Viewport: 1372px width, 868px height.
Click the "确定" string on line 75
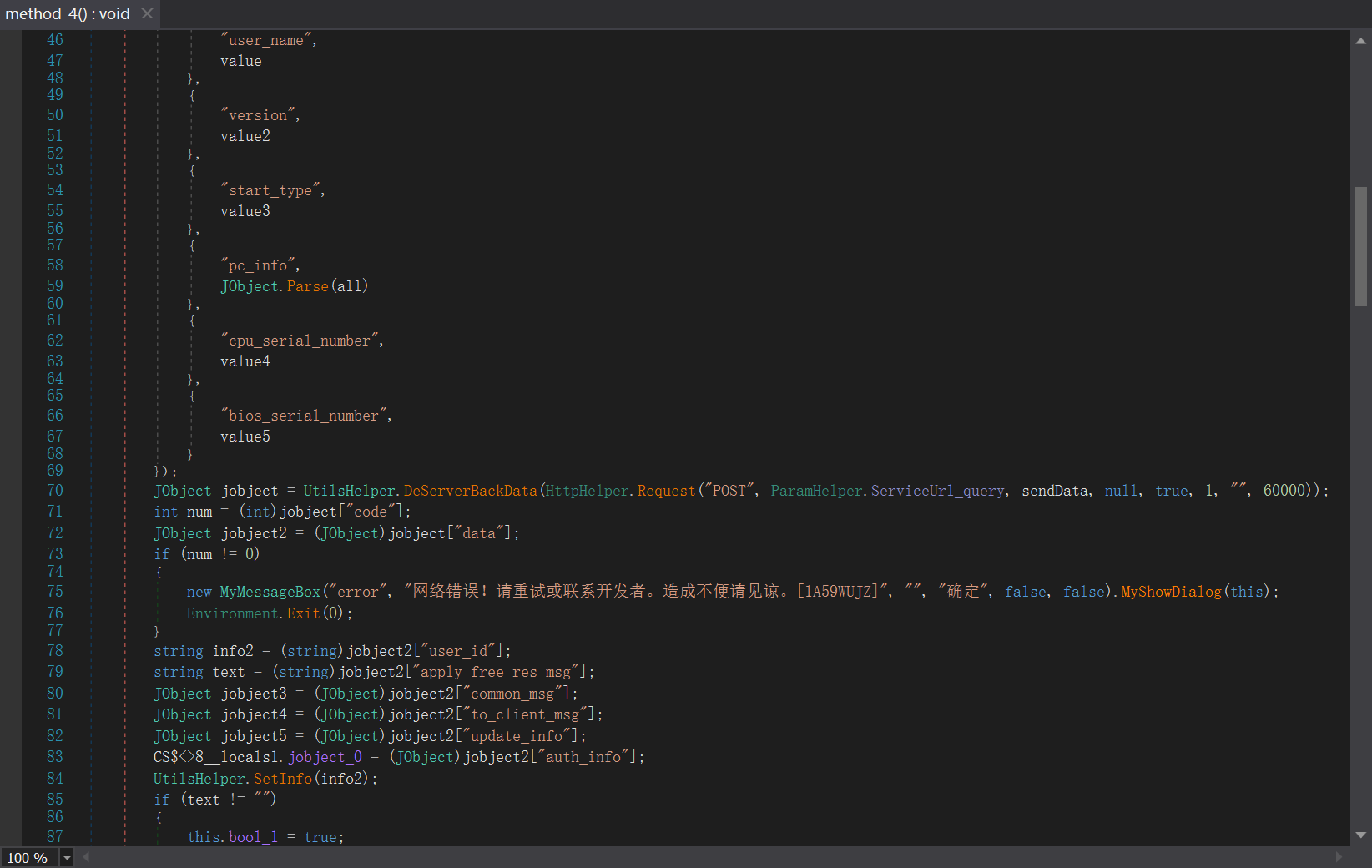(962, 592)
